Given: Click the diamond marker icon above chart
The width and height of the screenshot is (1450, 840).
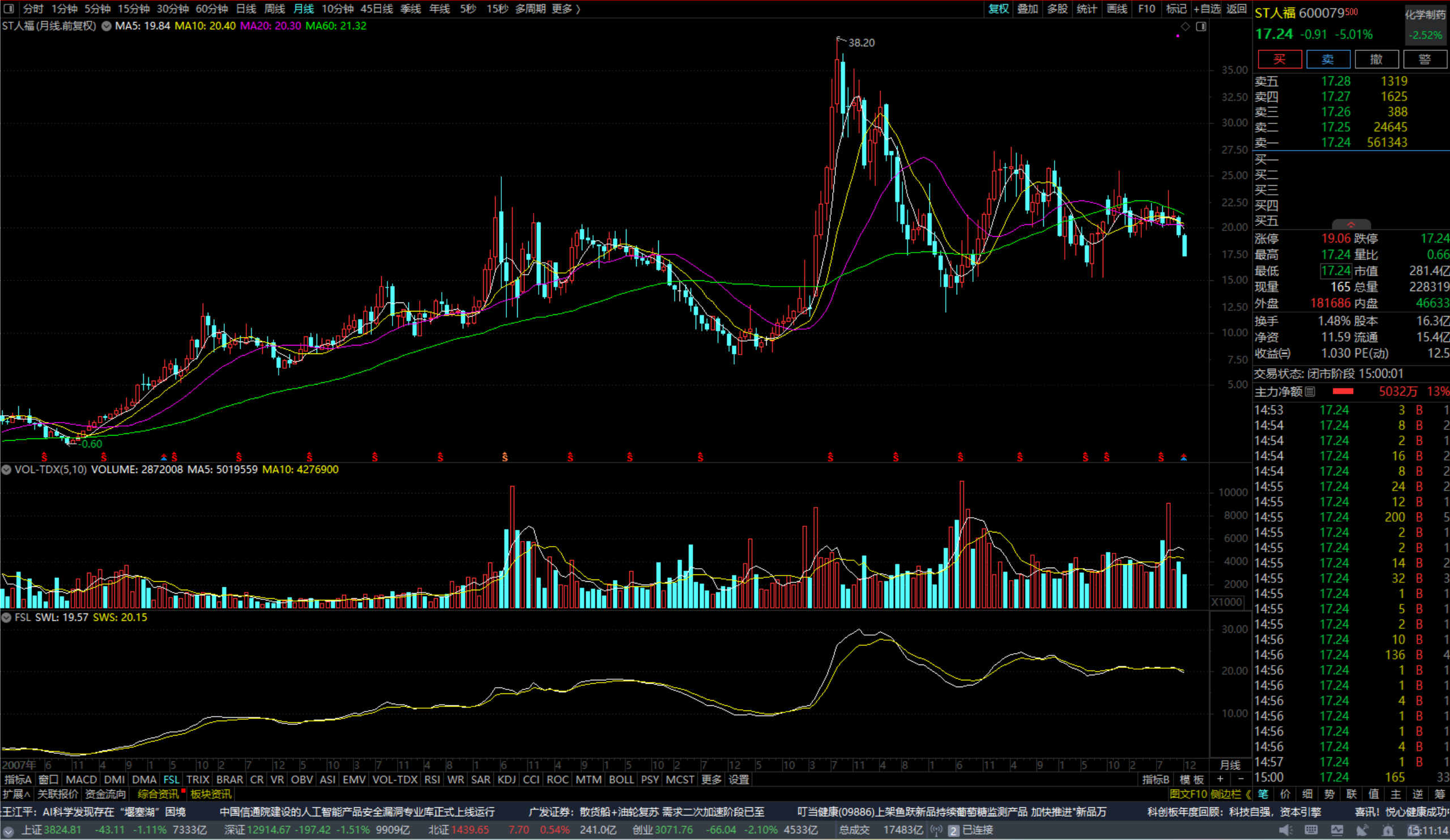Looking at the screenshot, I should click(x=1185, y=27).
